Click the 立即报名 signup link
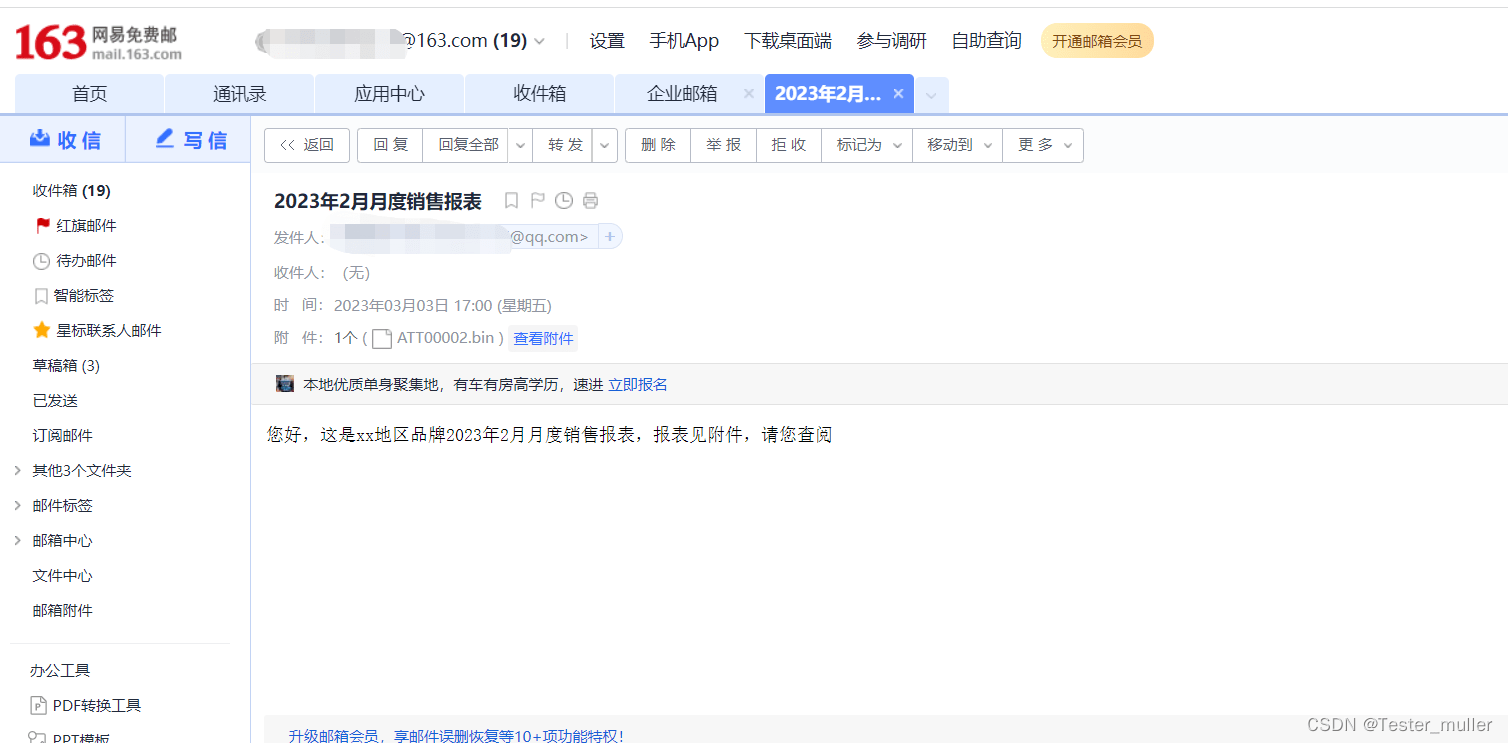Viewport: 1508px width, 743px height. click(637, 383)
